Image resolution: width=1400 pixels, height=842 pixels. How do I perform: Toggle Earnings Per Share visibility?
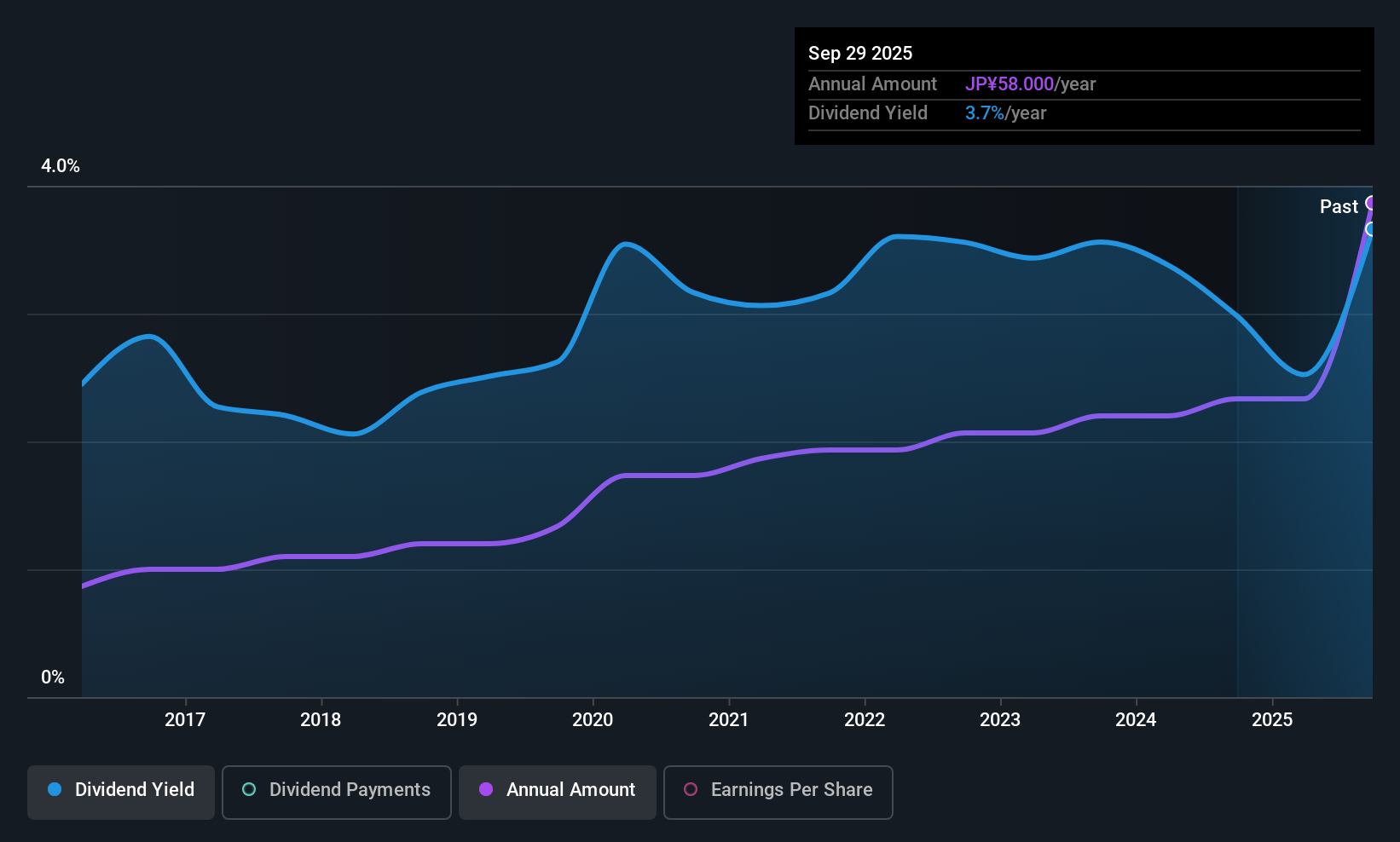778,791
